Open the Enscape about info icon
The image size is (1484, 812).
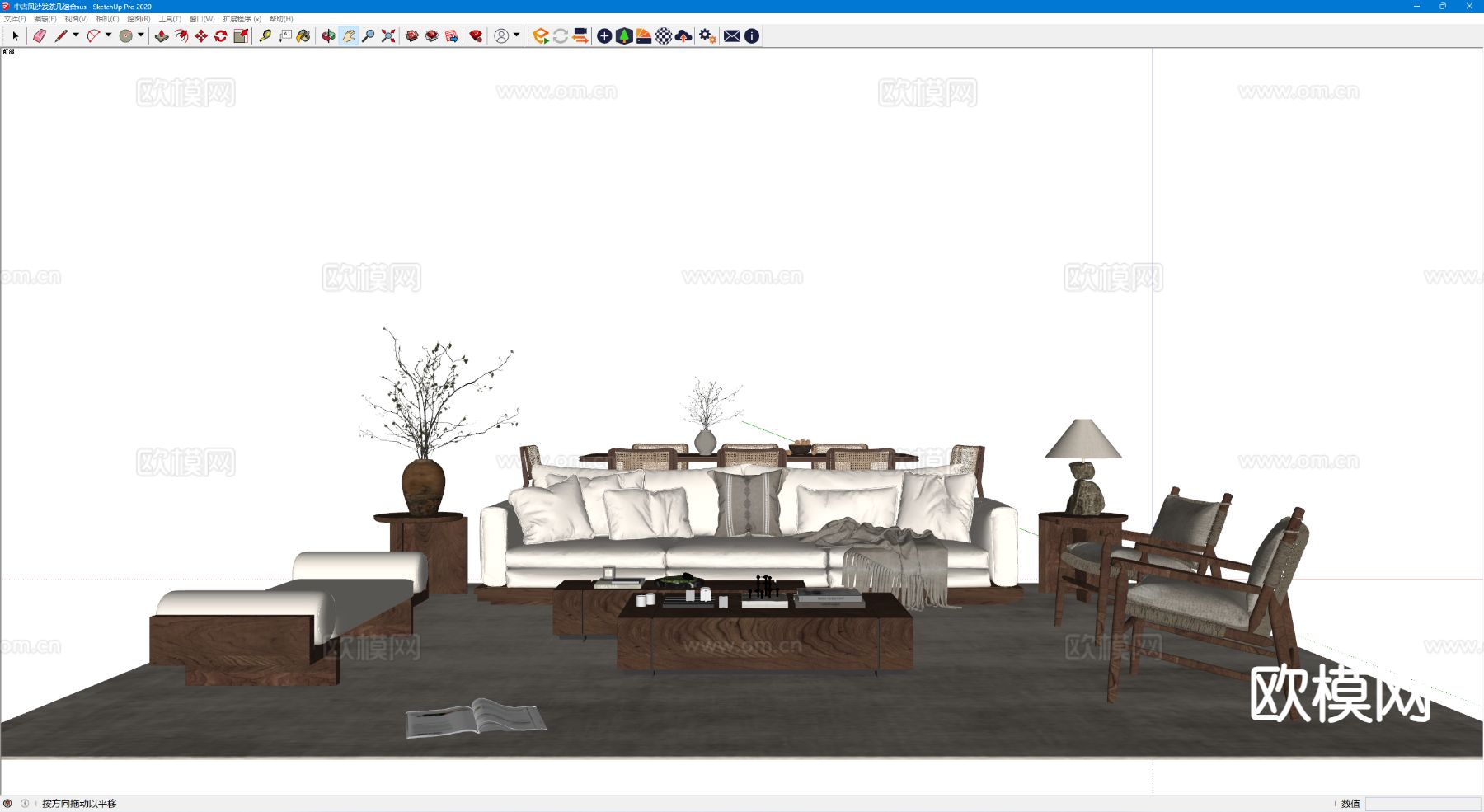(x=752, y=36)
